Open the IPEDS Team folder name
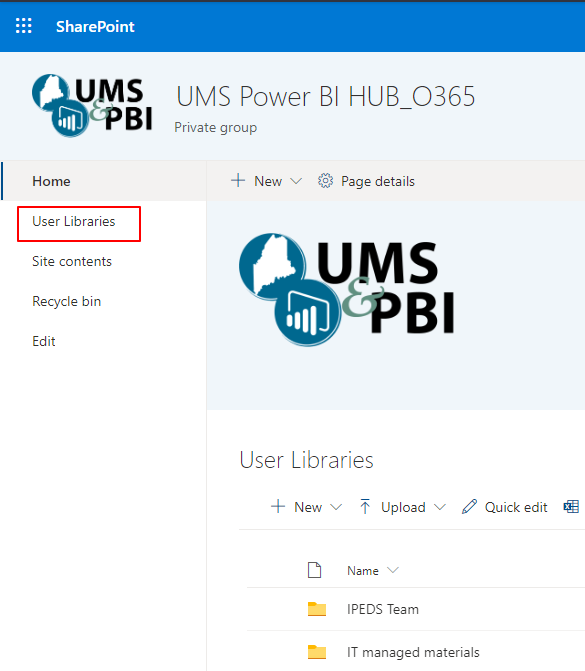The width and height of the screenshot is (585, 671). (x=383, y=609)
